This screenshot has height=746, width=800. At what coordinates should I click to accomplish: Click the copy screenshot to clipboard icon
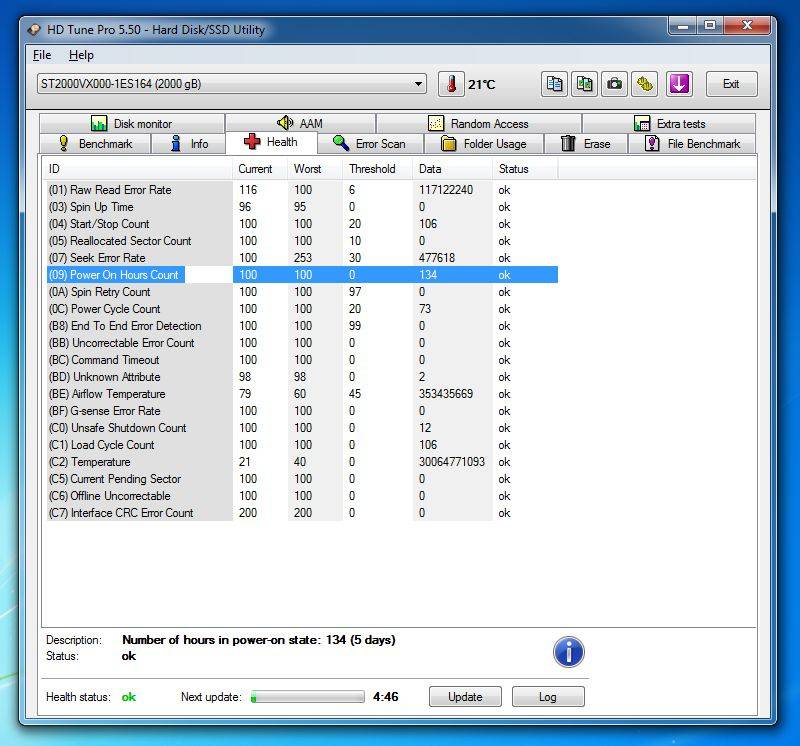pos(584,84)
